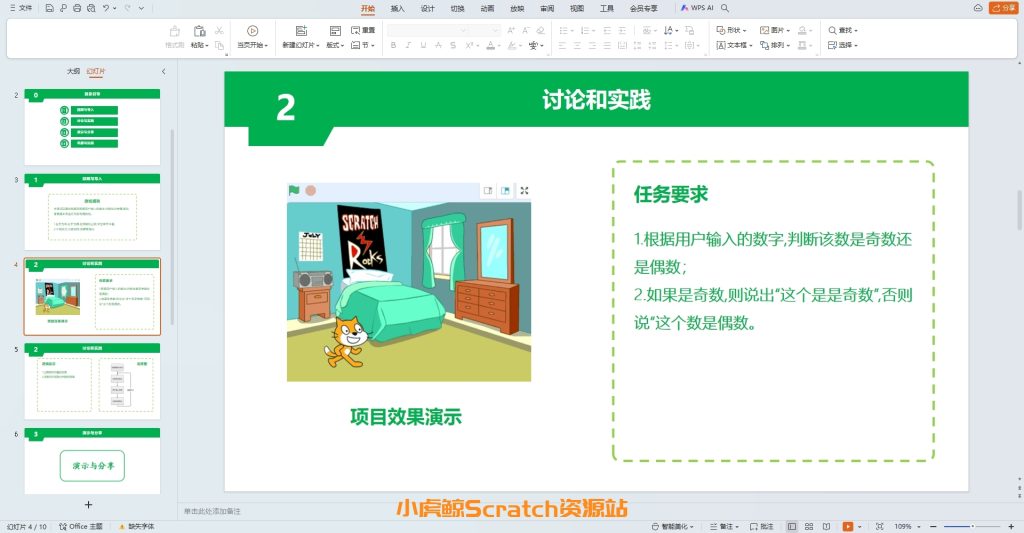This screenshot has width=1024, height=533.
Task: Open the 会员专享 tab
Action: click(644, 8)
